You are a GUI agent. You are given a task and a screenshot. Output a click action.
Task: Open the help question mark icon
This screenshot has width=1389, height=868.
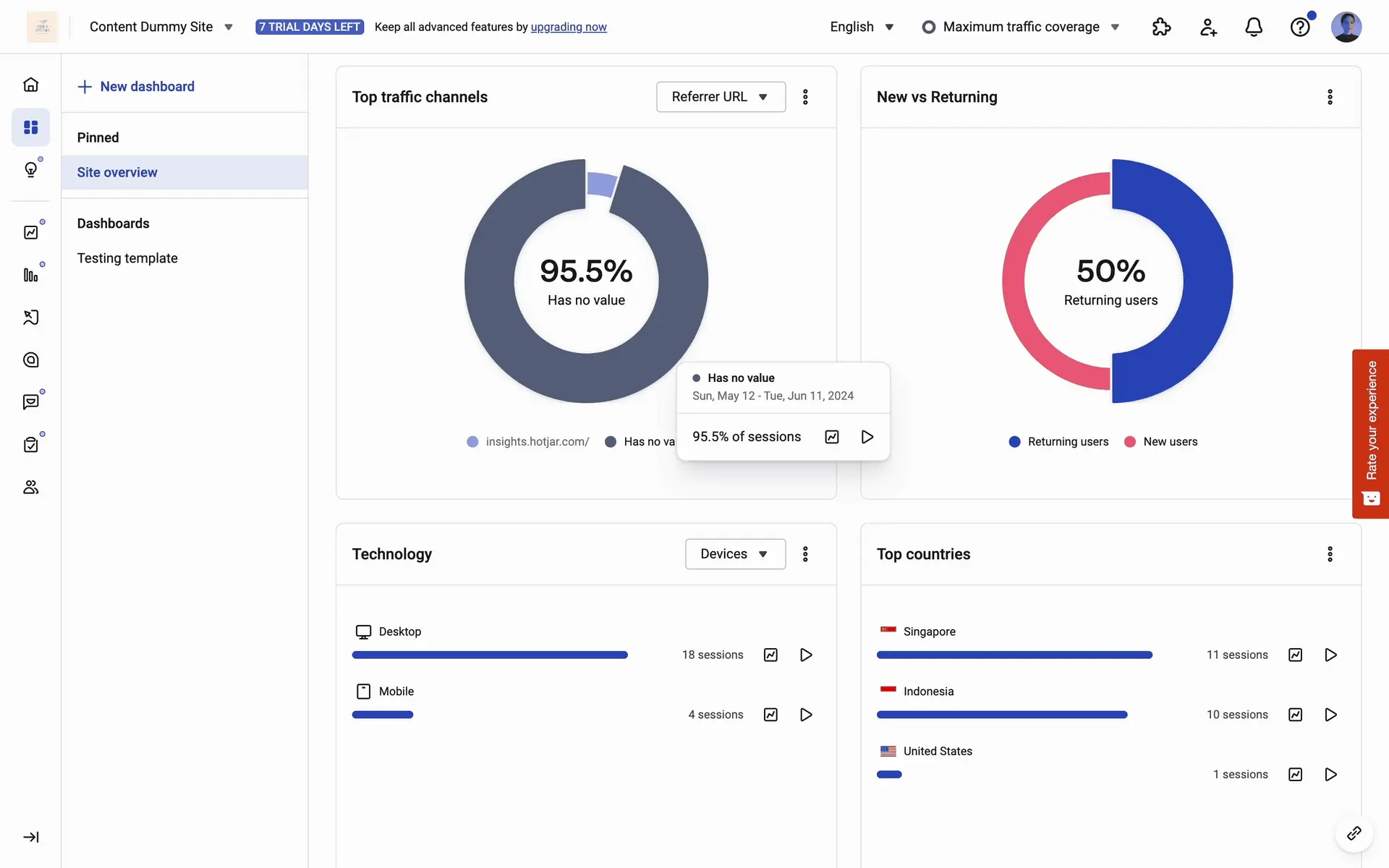1300,27
